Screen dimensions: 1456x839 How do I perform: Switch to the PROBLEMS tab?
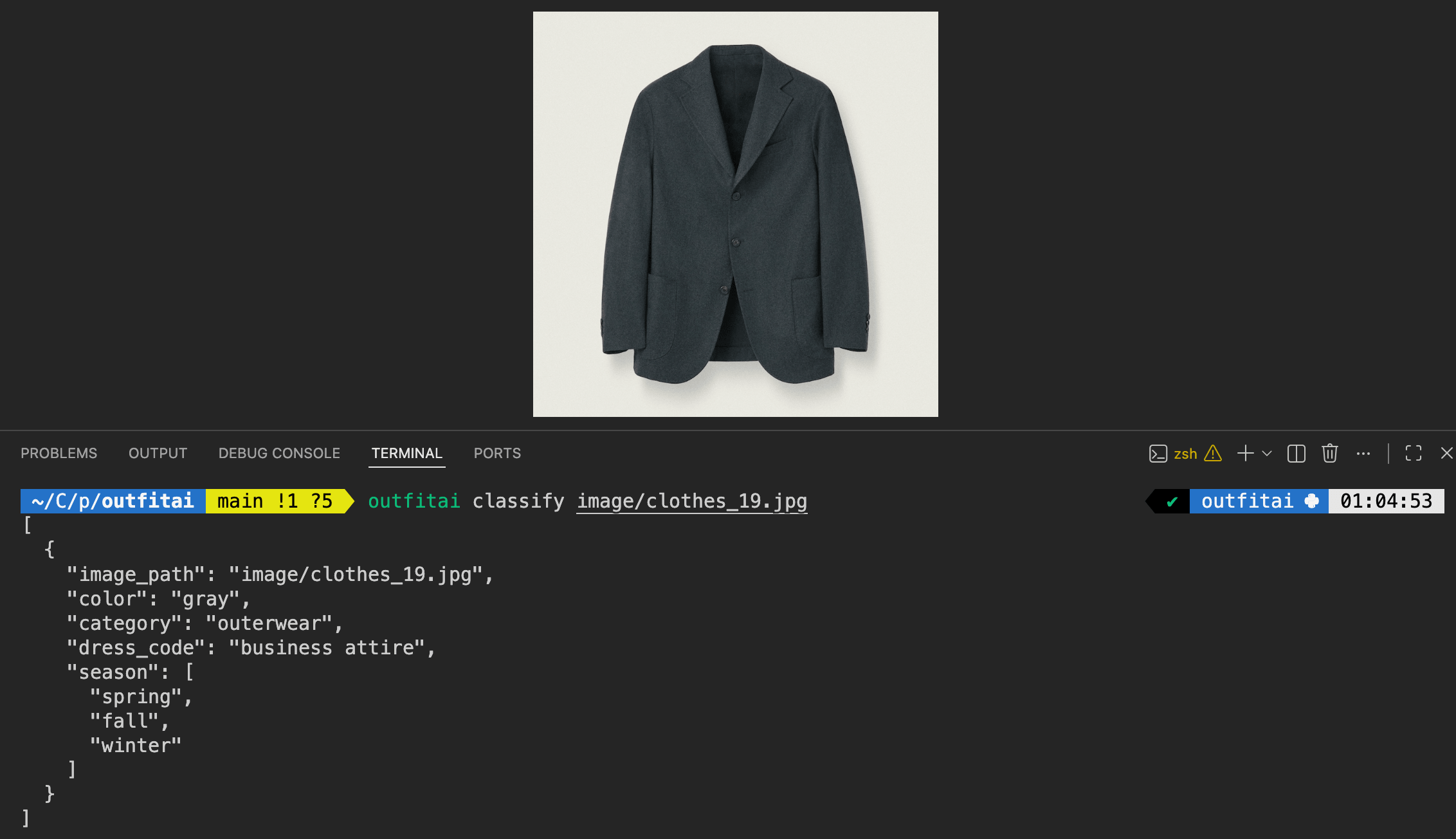(59, 454)
